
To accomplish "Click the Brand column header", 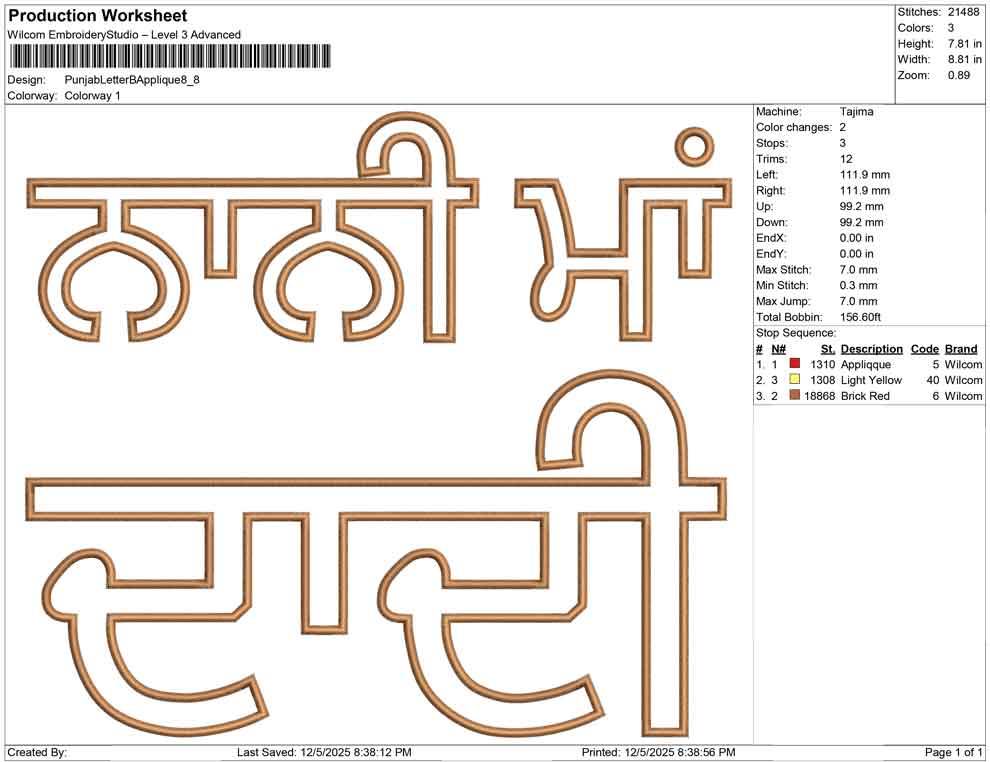I will pyautogui.click(x=961, y=349).
